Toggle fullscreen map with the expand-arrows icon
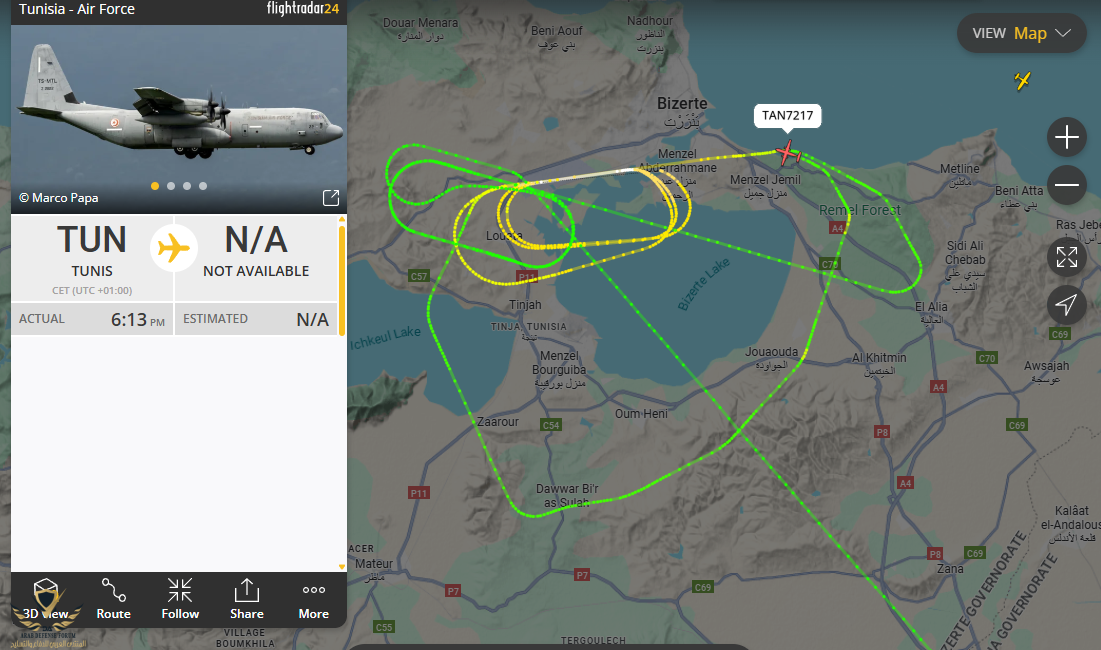Viewport: 1101px width, 650px height. pos(1067,257)
